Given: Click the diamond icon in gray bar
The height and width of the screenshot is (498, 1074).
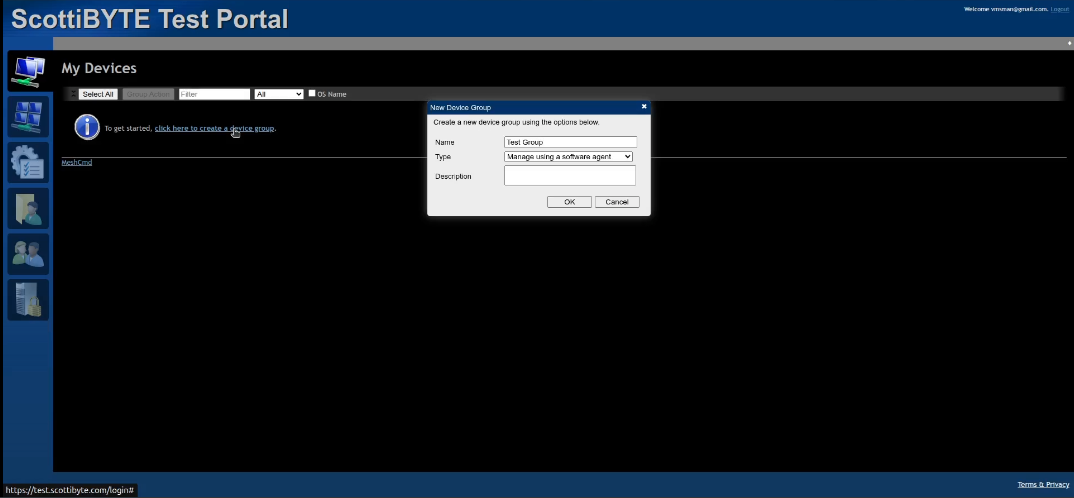Looking at the screenshot, I should (1069, 44).
